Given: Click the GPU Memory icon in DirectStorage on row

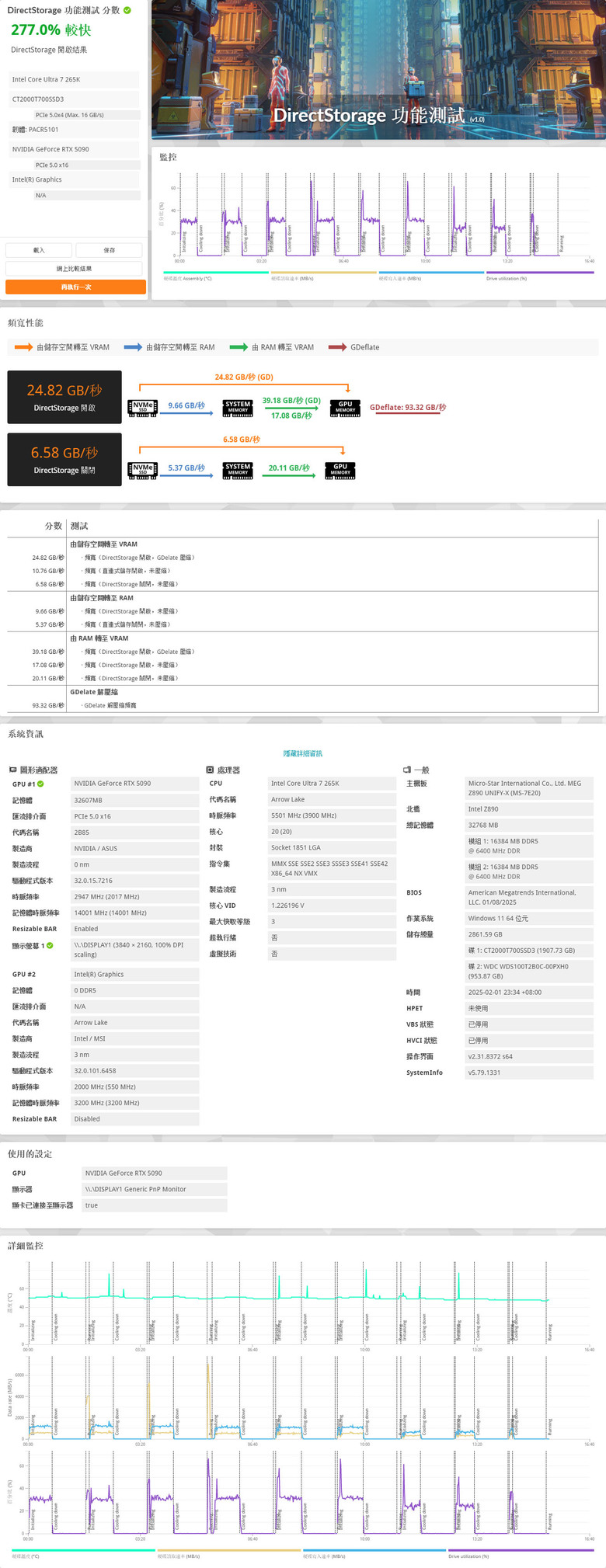Looking at the screenshot, I should coord(345,407).
